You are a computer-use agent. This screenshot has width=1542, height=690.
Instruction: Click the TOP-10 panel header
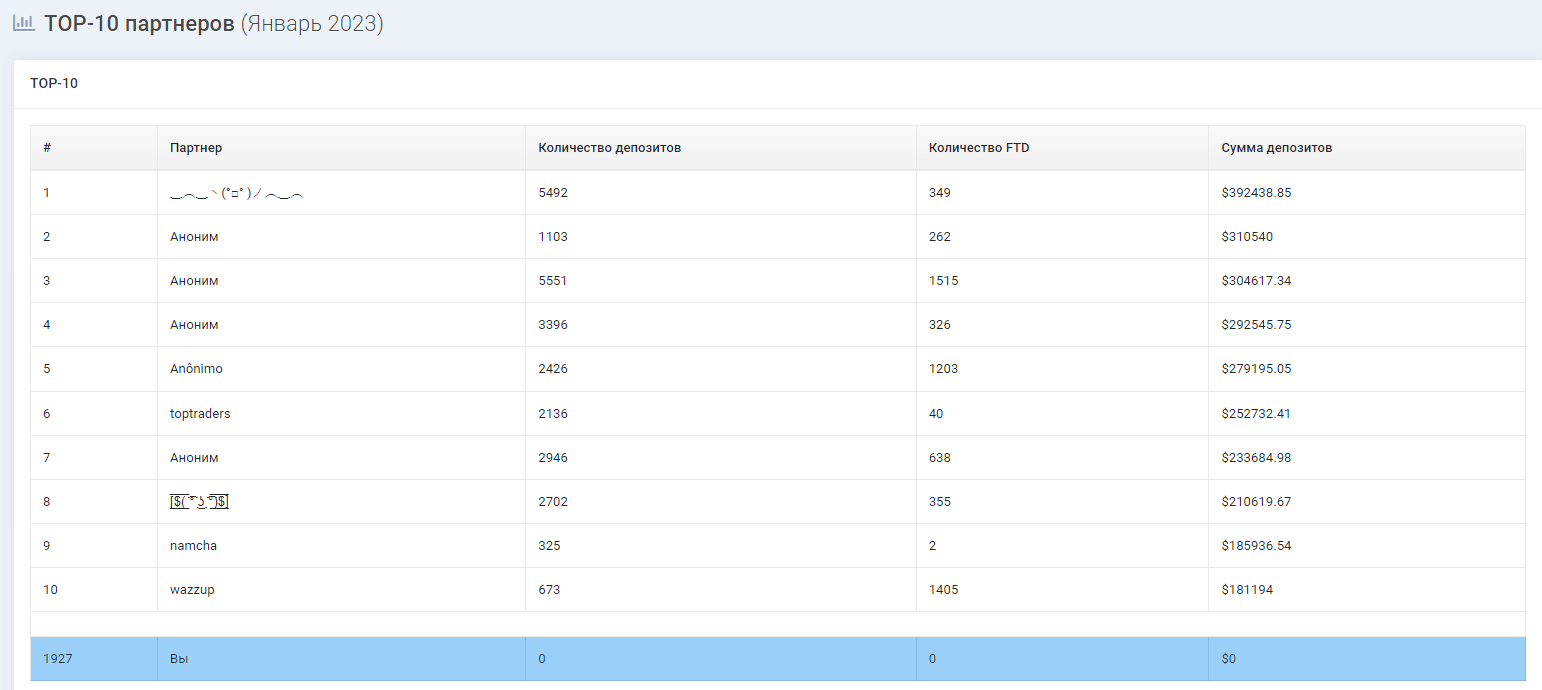pyautogui.click(x=54, y=84)
